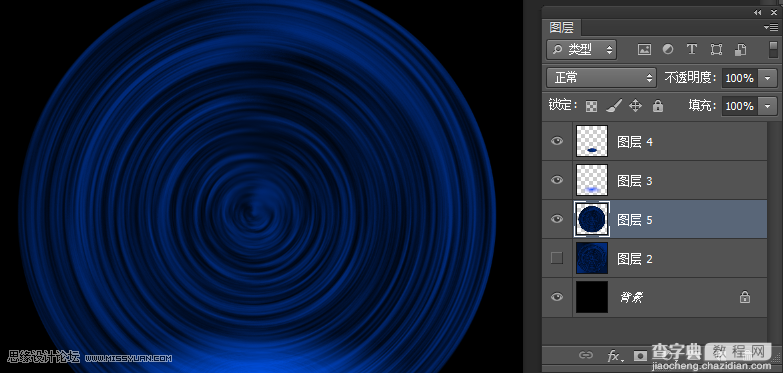Hide 图层 5 via its eye icon
The width and height of the screenshot is (783, 373).
(x=557, y=219)
